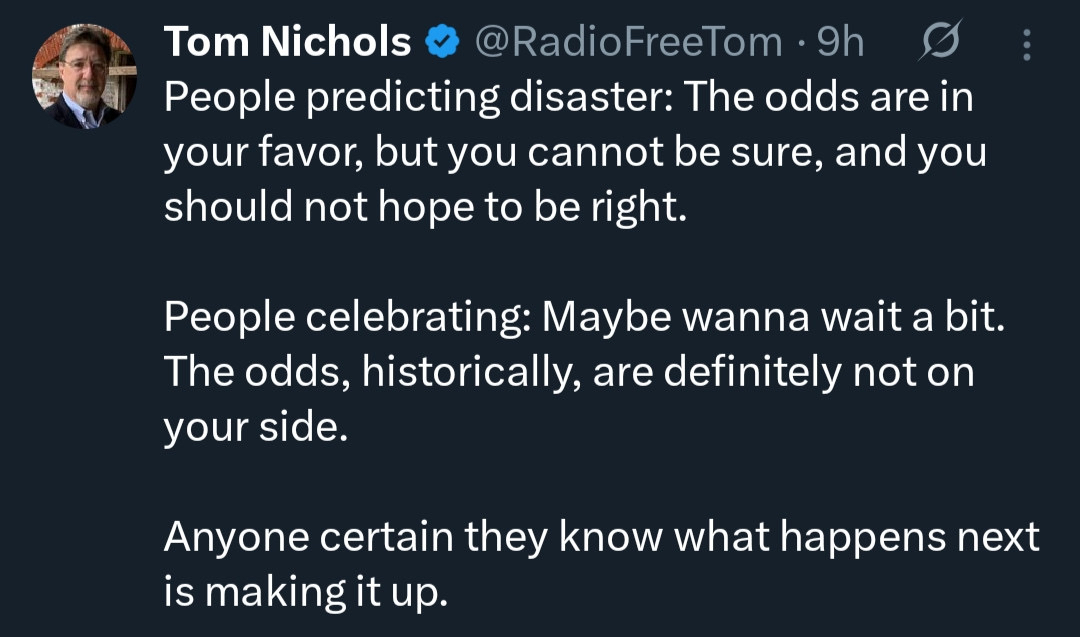Click the word 'historically' in the tweet
Viewport: 1080px width, 637px height.
pyautogui.click(x=469, y=373)
